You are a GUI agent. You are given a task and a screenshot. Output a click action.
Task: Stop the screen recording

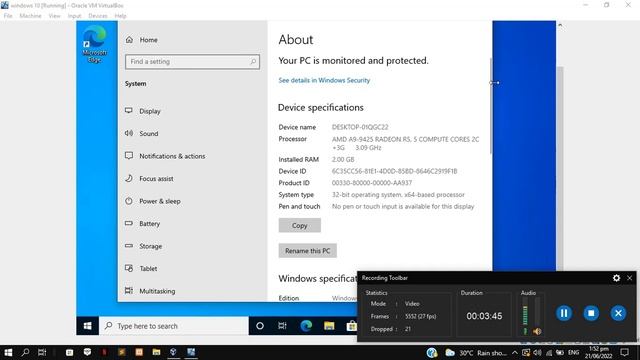tap(591, 313)
